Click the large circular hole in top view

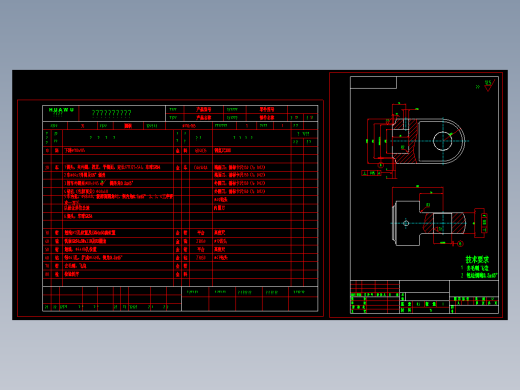pos(442,141)
